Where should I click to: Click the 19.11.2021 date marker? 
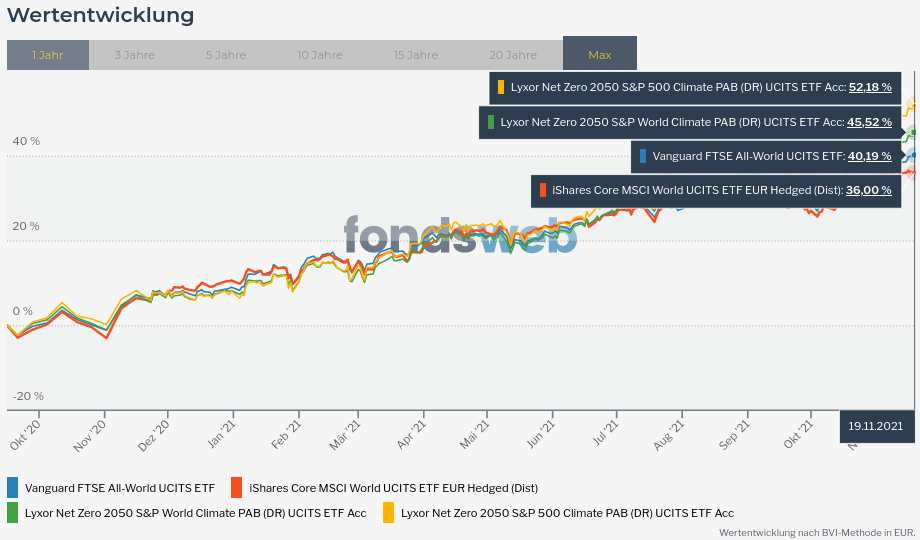(x=876, y=426)
